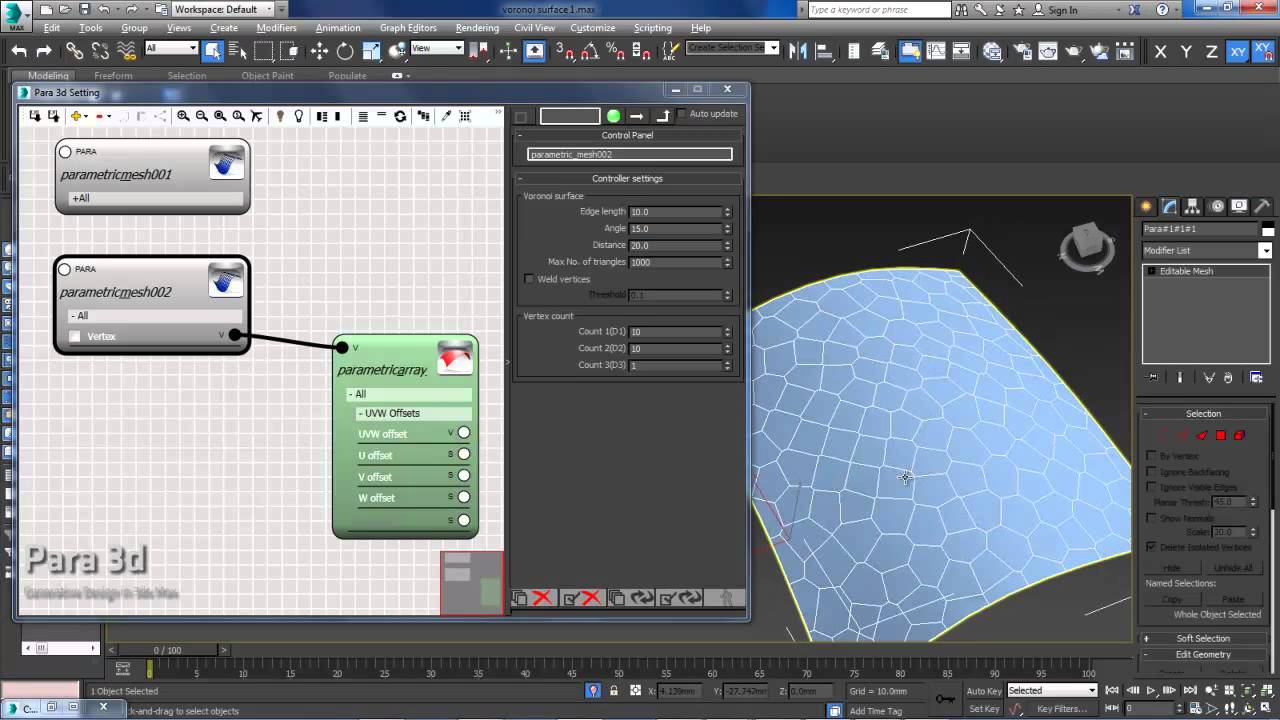Collapse the Edit Geometry rollout
The width and height of the screenshot is (1280, 720).
1203,654
